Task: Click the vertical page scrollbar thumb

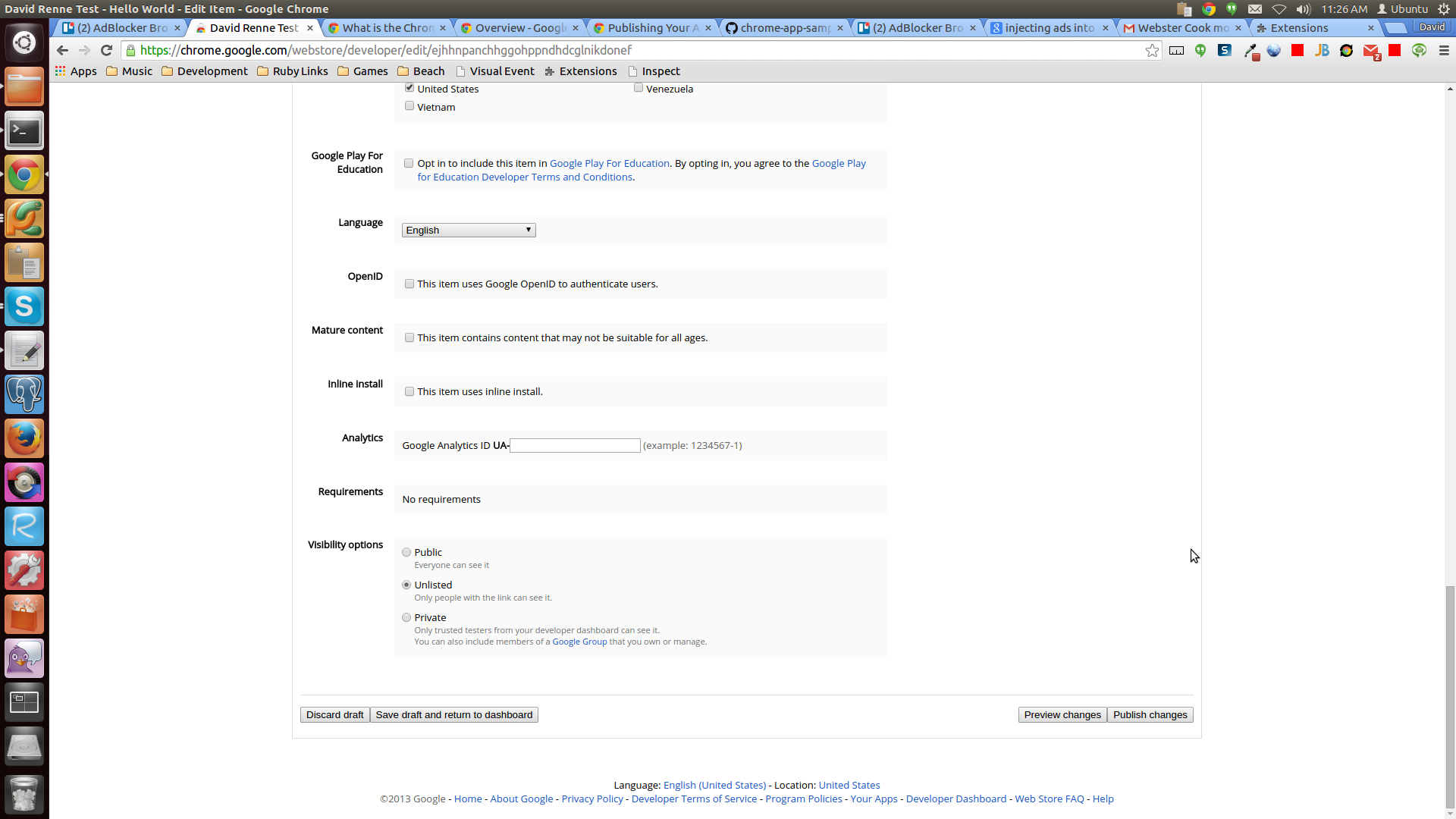Action: [x=1450, y=698]
